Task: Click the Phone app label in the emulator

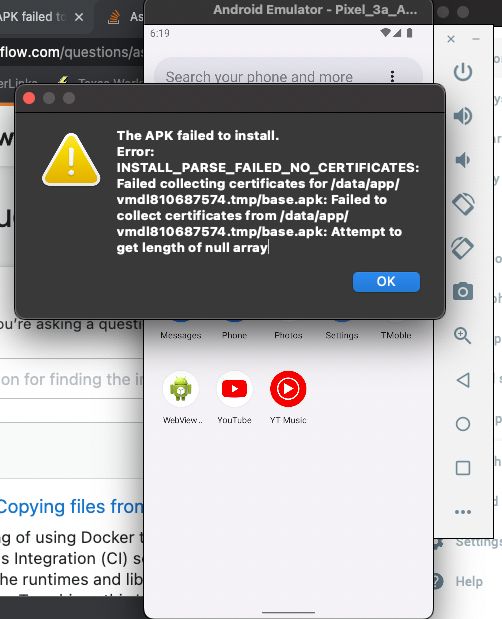Action: point(234,335)
